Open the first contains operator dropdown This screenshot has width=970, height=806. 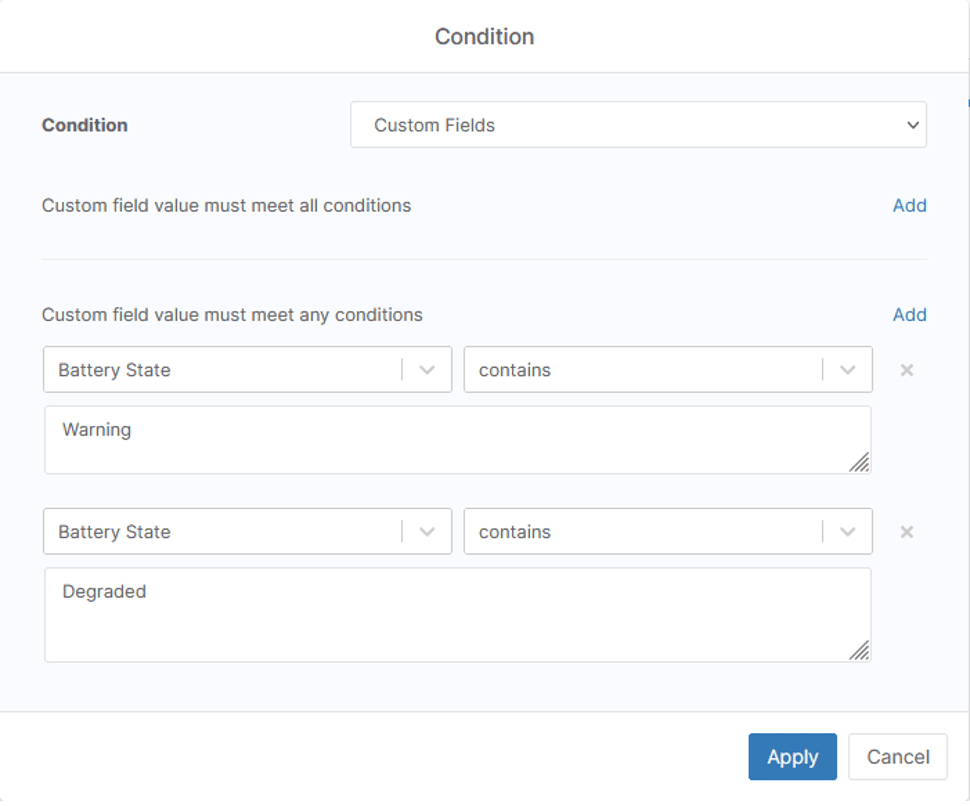(660, 369)
